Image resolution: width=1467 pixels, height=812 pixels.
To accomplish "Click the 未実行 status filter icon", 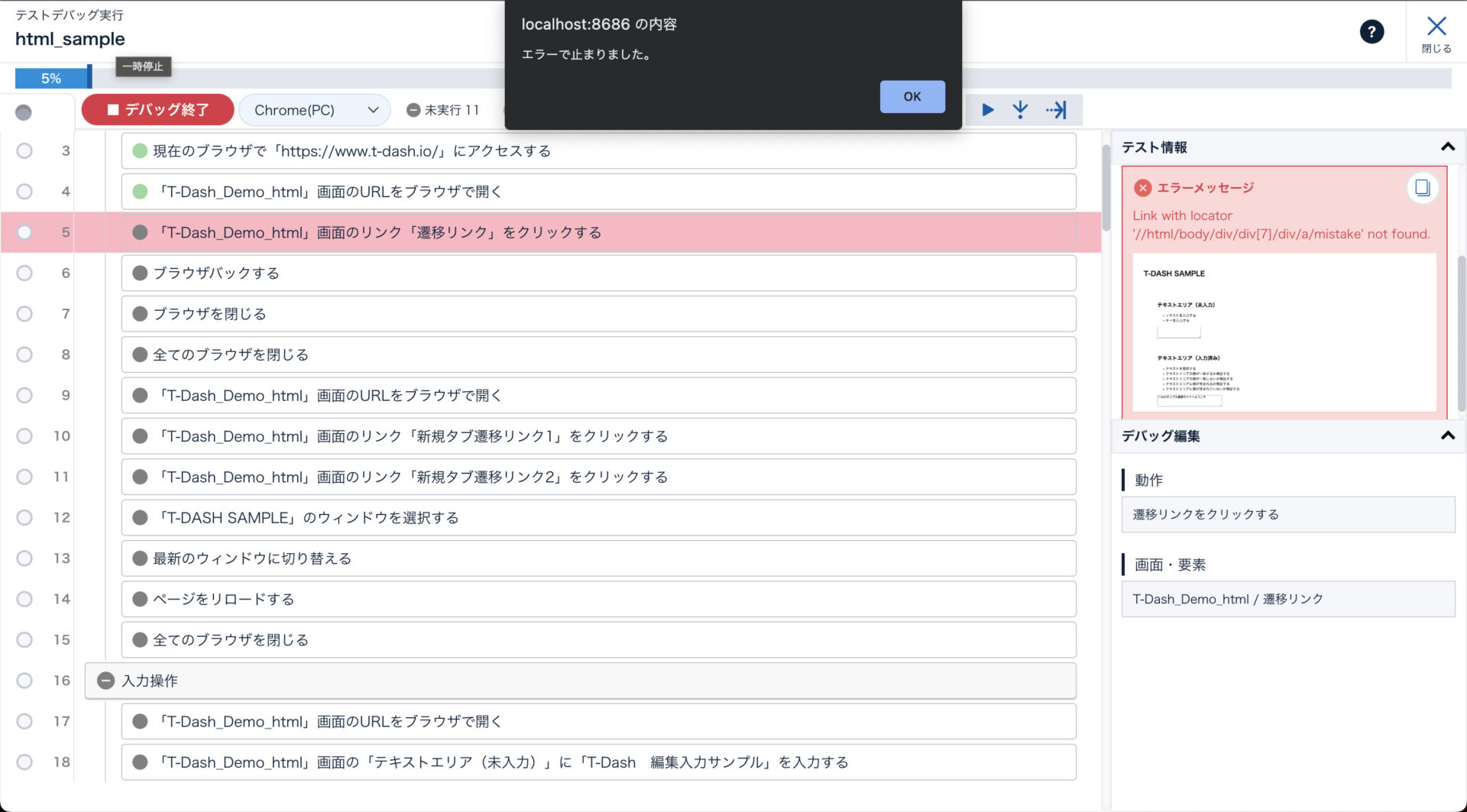I will point(413,110).
